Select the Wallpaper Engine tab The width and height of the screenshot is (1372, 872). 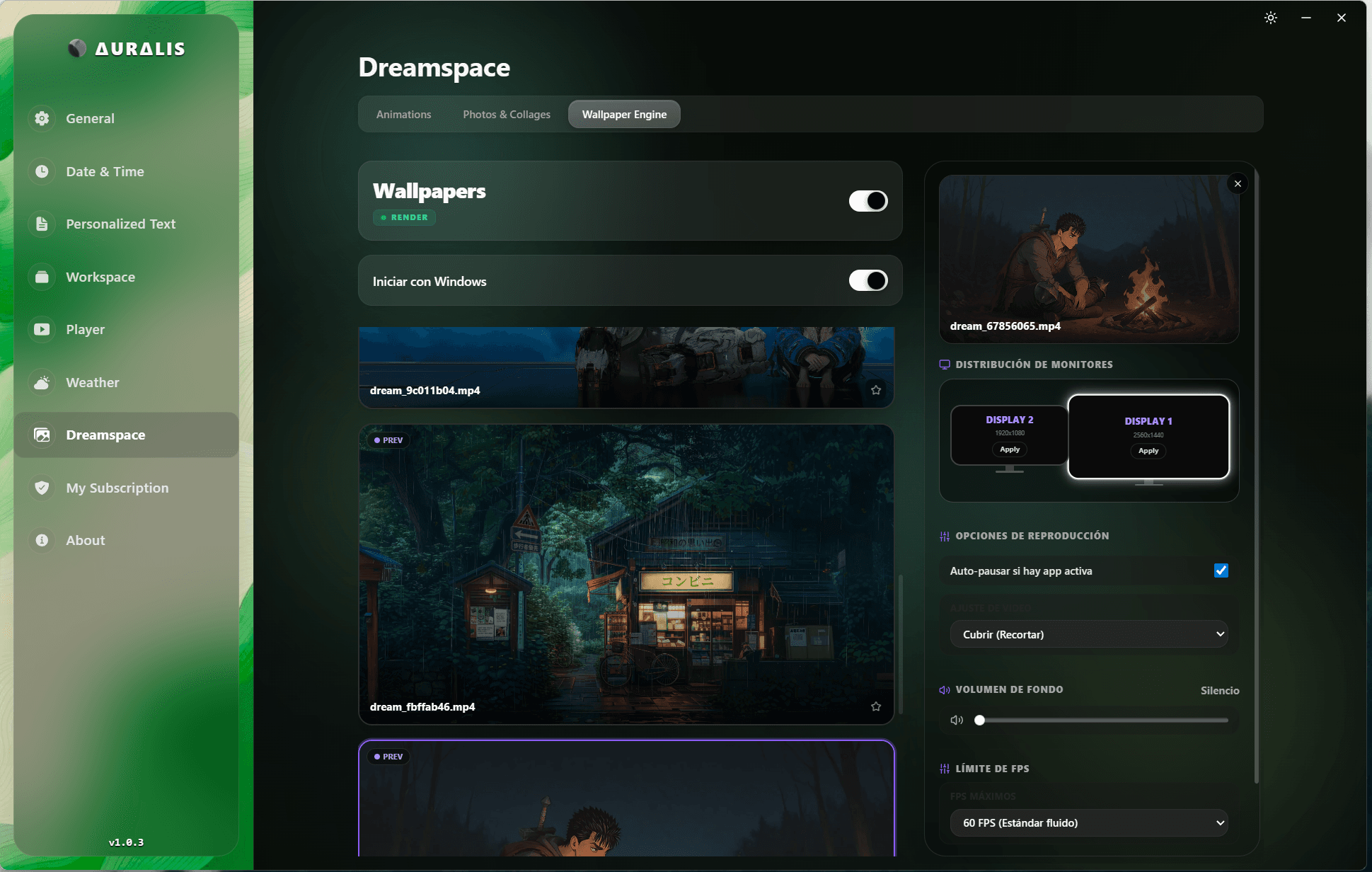(x=624, y=114)
